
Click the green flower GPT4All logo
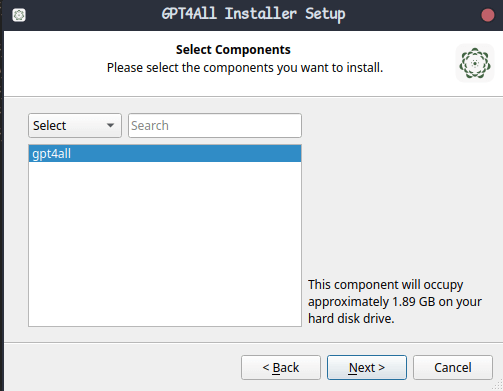tap(475, 63)
